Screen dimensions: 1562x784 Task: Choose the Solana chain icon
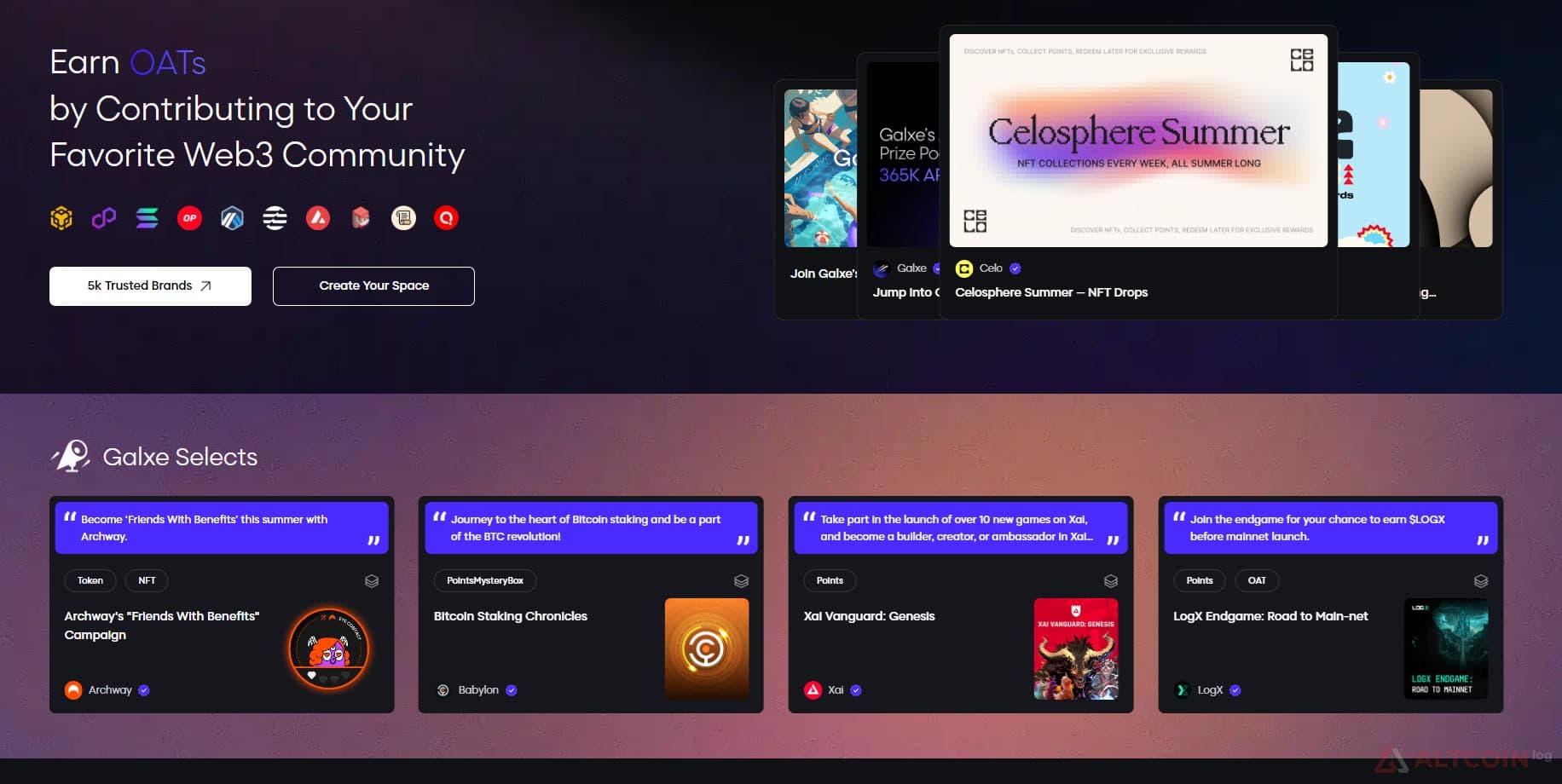(147, 218)
